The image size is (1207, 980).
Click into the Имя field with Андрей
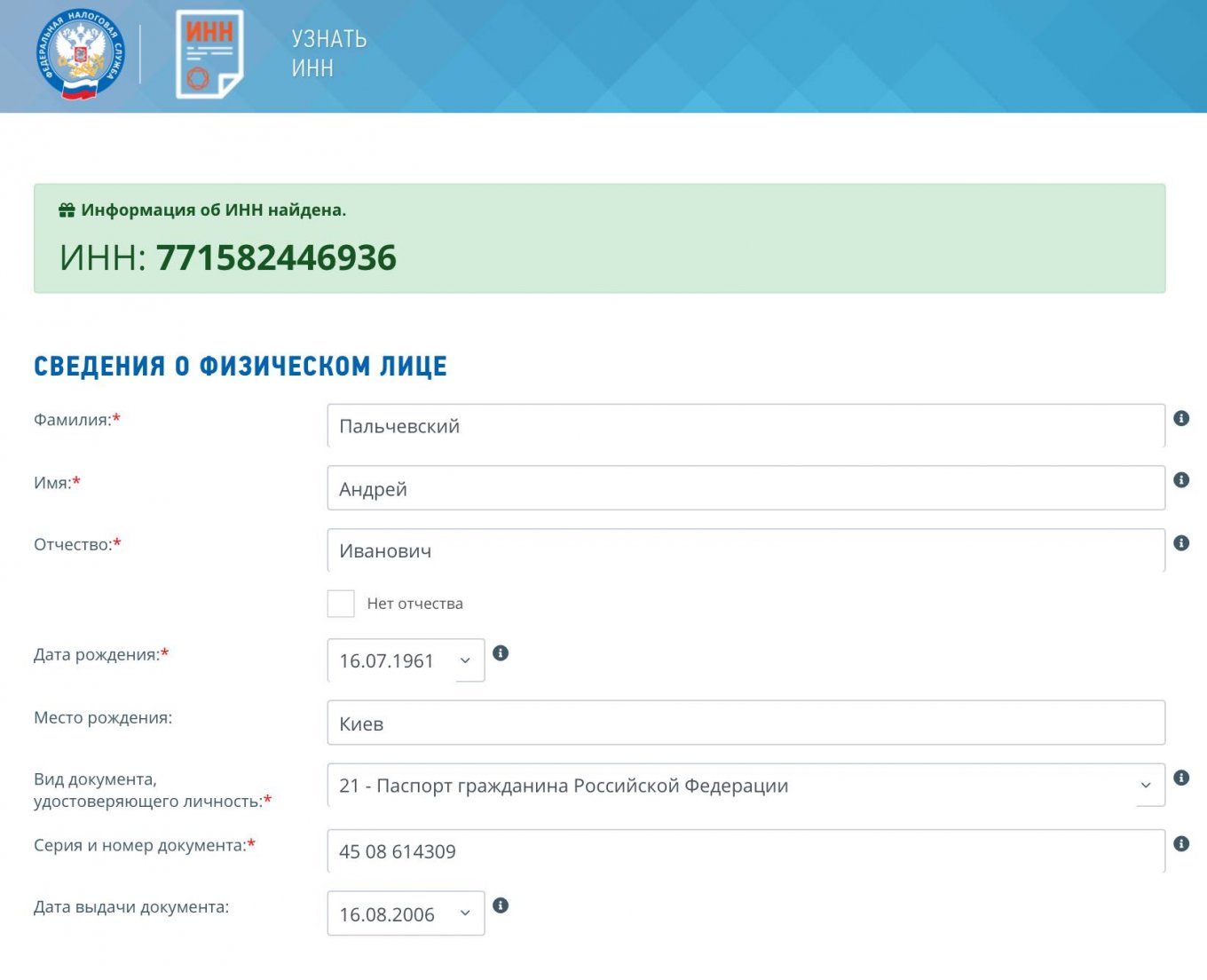pyautogui.click(x=745, y=488)
